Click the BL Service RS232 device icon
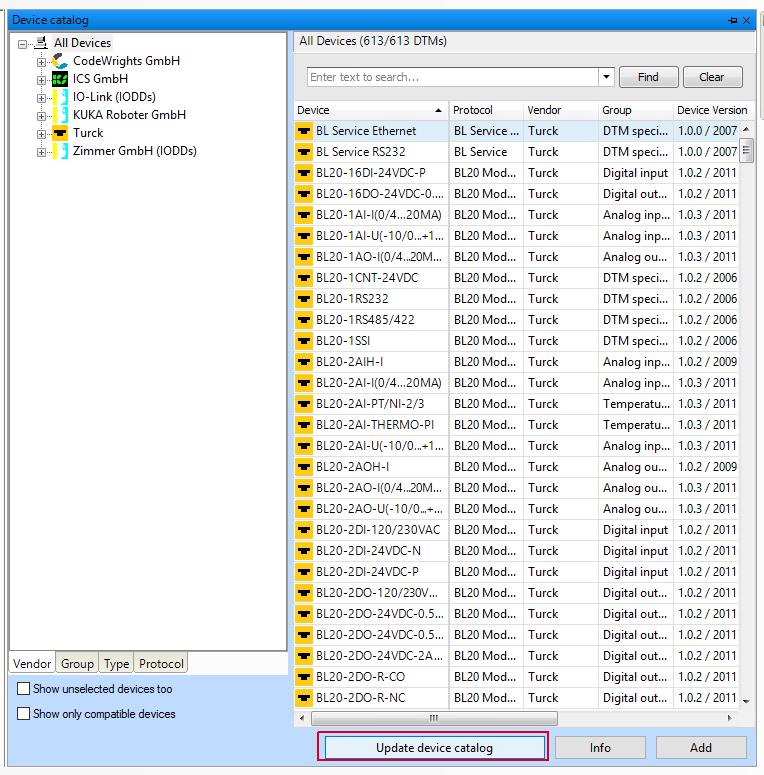 [x=304, y=152]
